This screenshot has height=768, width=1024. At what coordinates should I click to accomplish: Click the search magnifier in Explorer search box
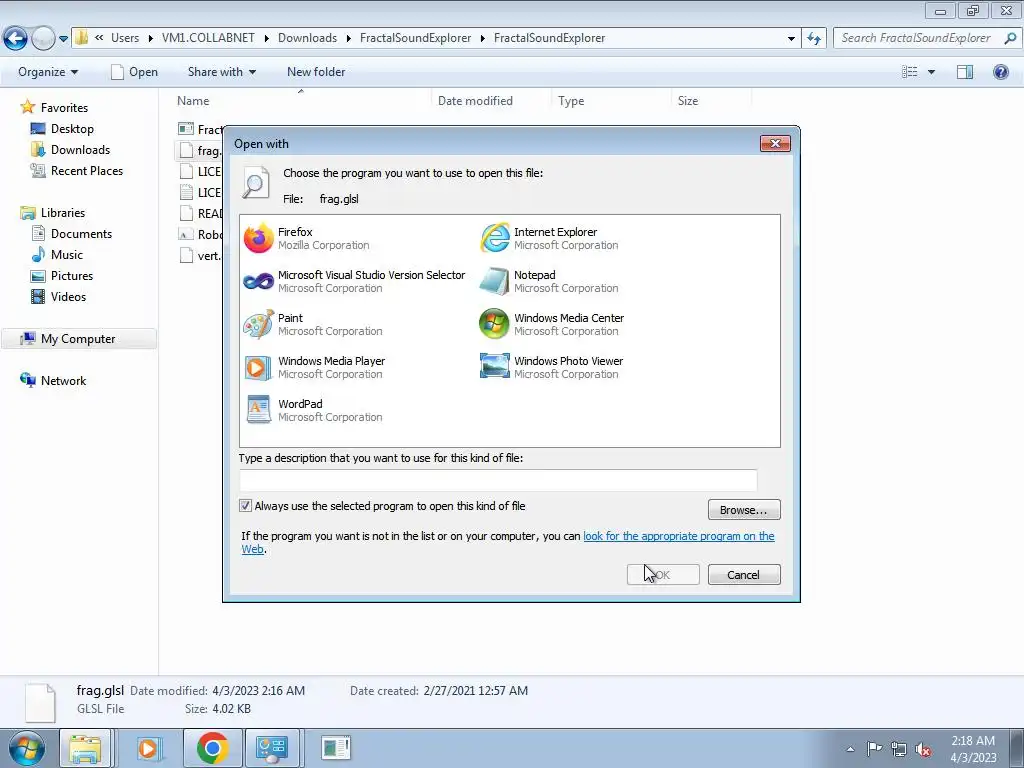1010,38
